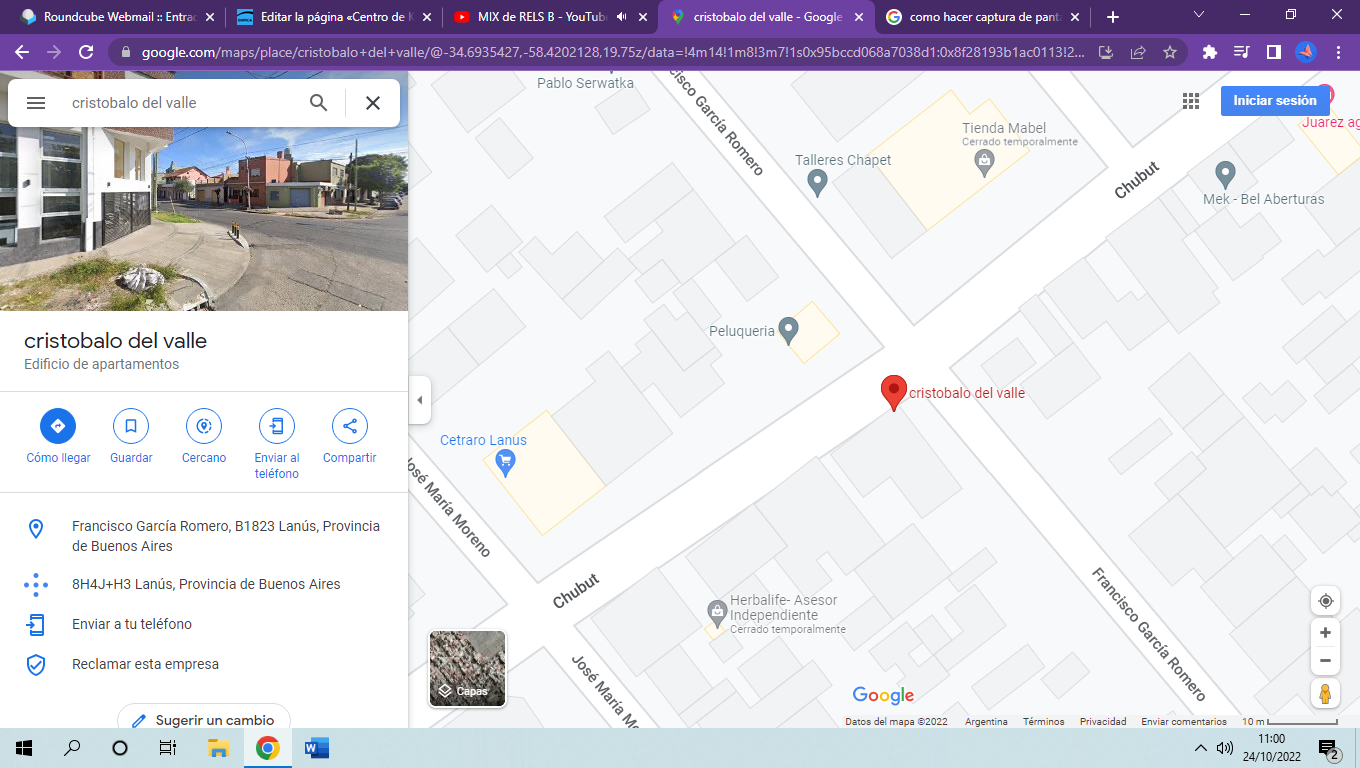Viewport: 1360px width, 768px height.
Task: Open Word from the taskbar
Action: 316,748
